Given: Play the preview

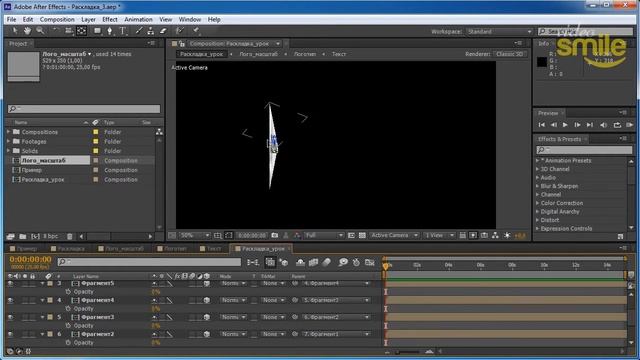Looking at the screenshot, I should coord(565,125).
